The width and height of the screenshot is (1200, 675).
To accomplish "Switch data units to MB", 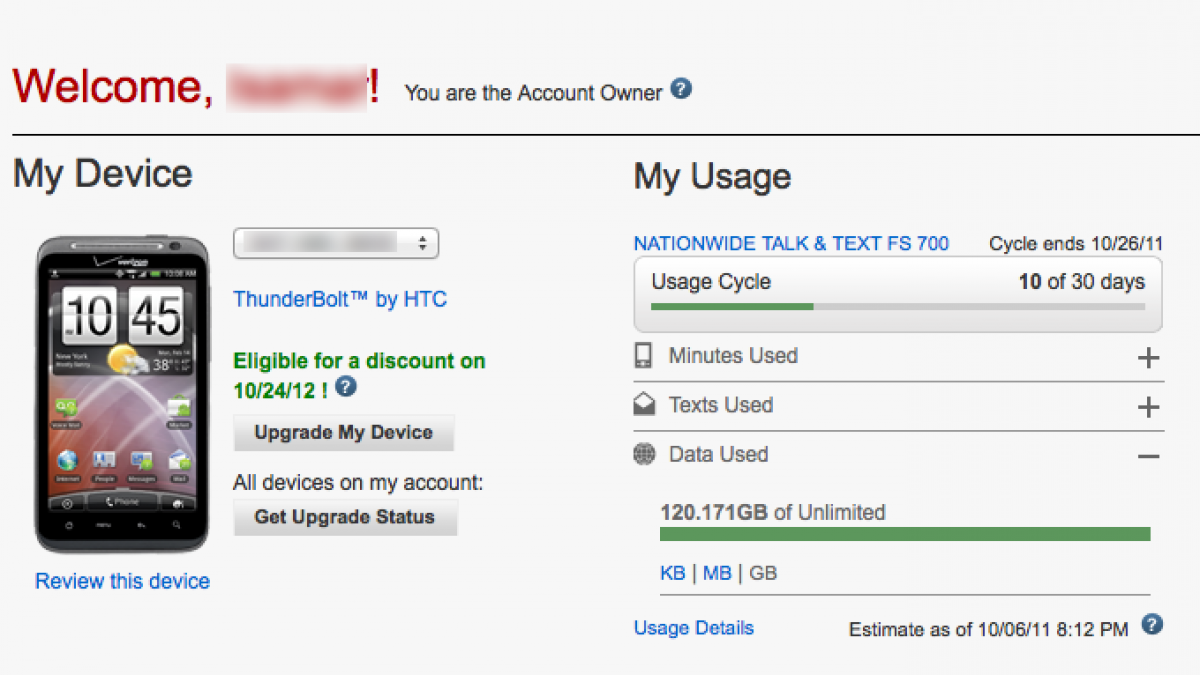I will pyautogui.click(x=717, y=573).
